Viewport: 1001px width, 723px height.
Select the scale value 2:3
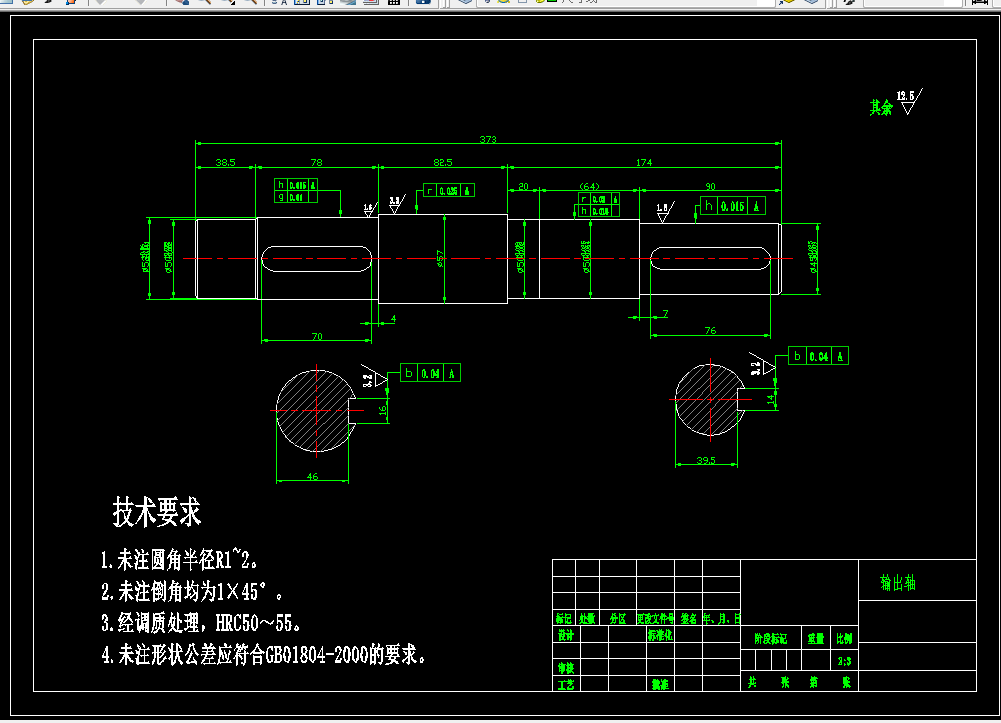pos(844,660)
